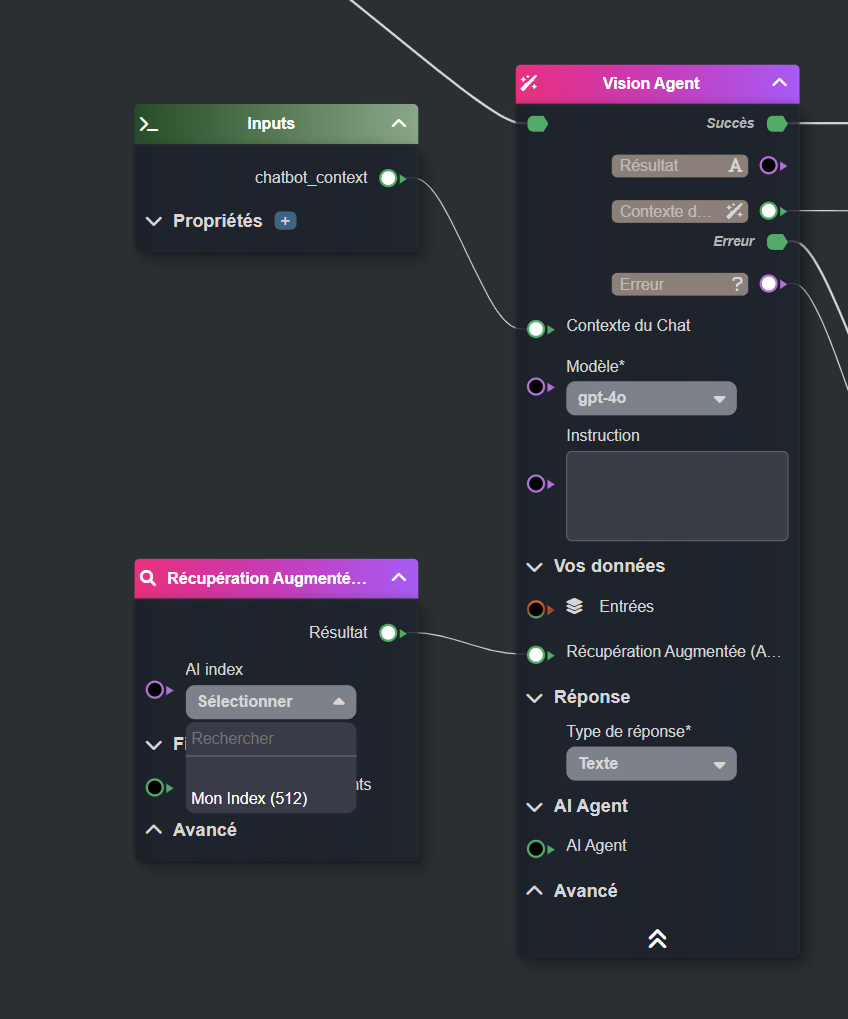This screenshot has height=1019, width=848.
Task: Click the layers icon beside Entrées
Action: click(x=574, y=606)
